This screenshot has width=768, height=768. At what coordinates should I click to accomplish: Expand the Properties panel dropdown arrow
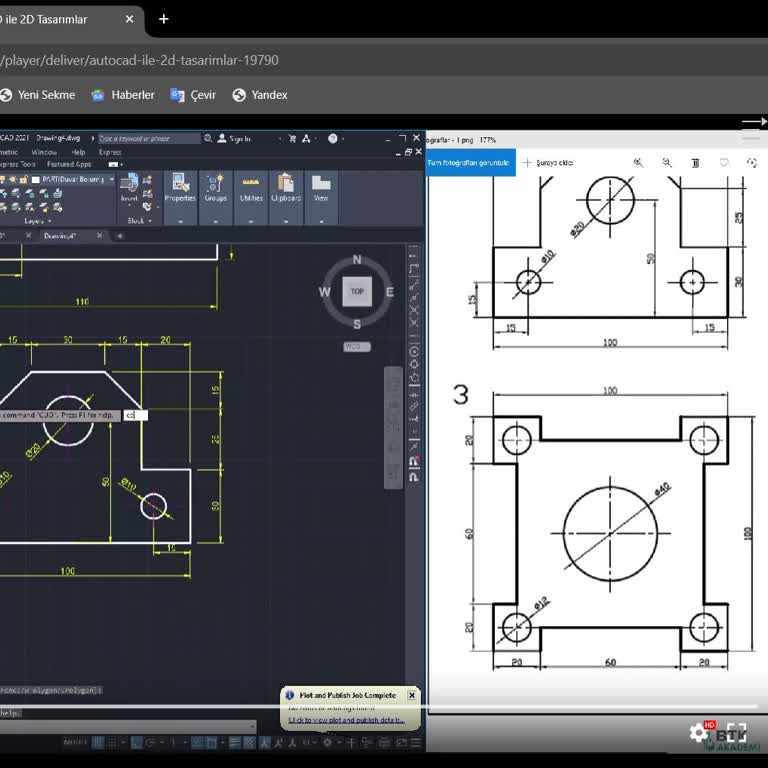tap(180, 221)
